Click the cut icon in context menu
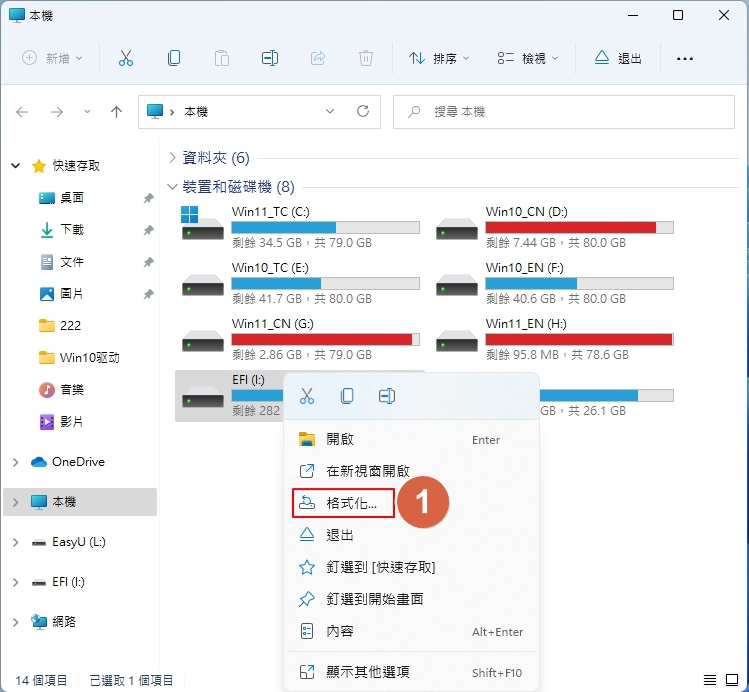Viewport: 749px width, 692px height. (x=307, y=396)
